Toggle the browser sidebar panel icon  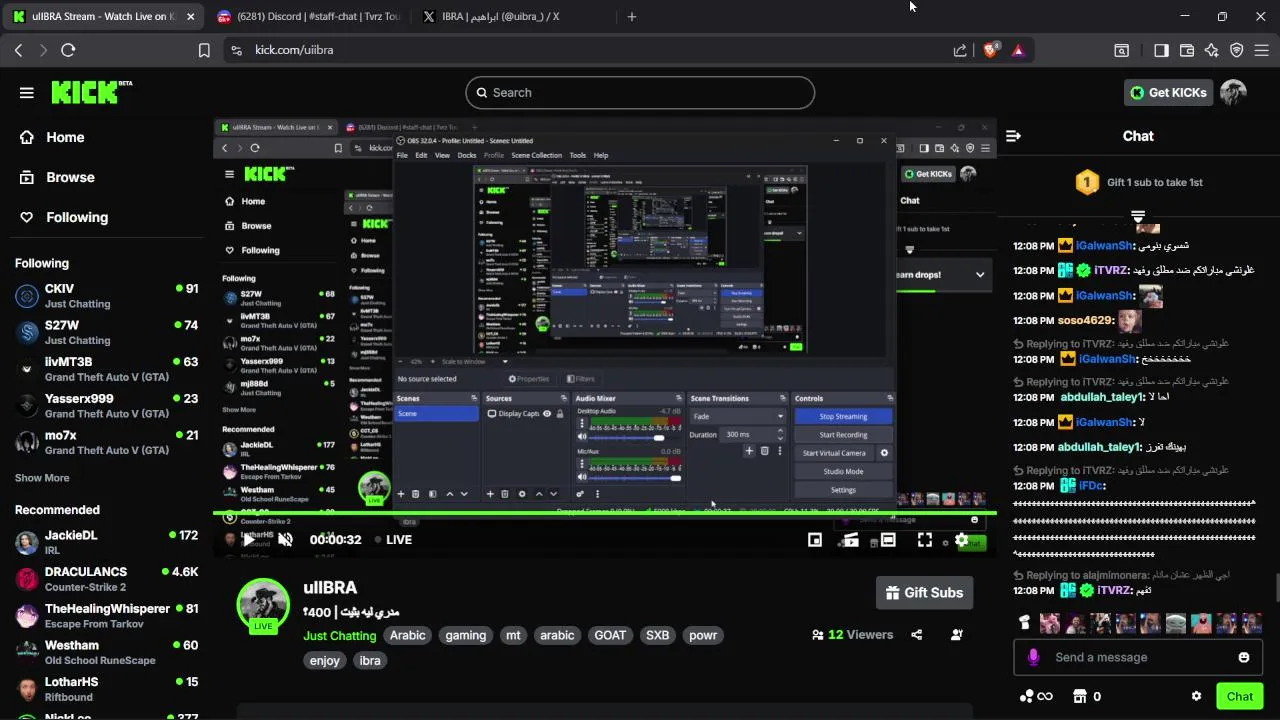pyautogui.click(x=1161, y=50)
